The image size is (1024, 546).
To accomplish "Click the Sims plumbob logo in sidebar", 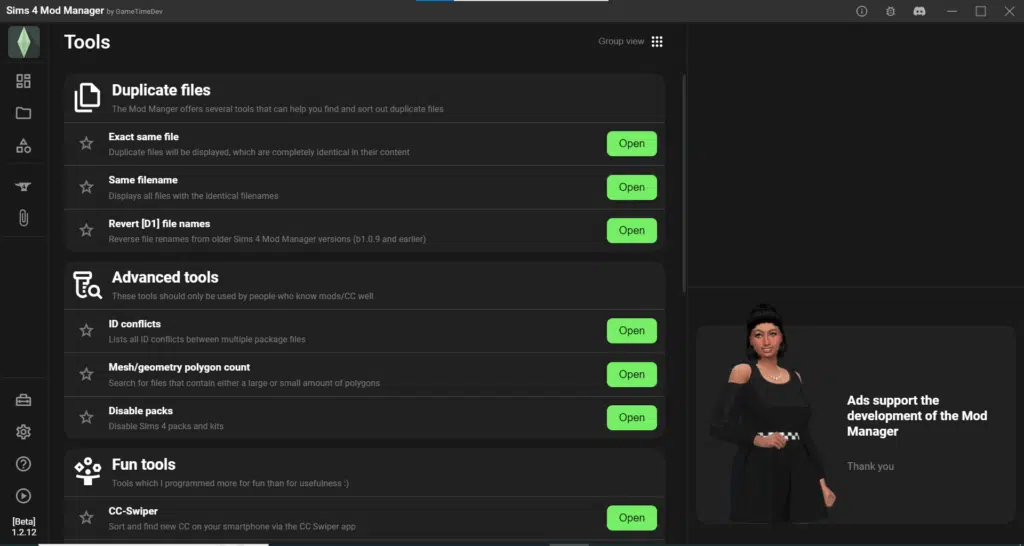I will pos(23,42).
